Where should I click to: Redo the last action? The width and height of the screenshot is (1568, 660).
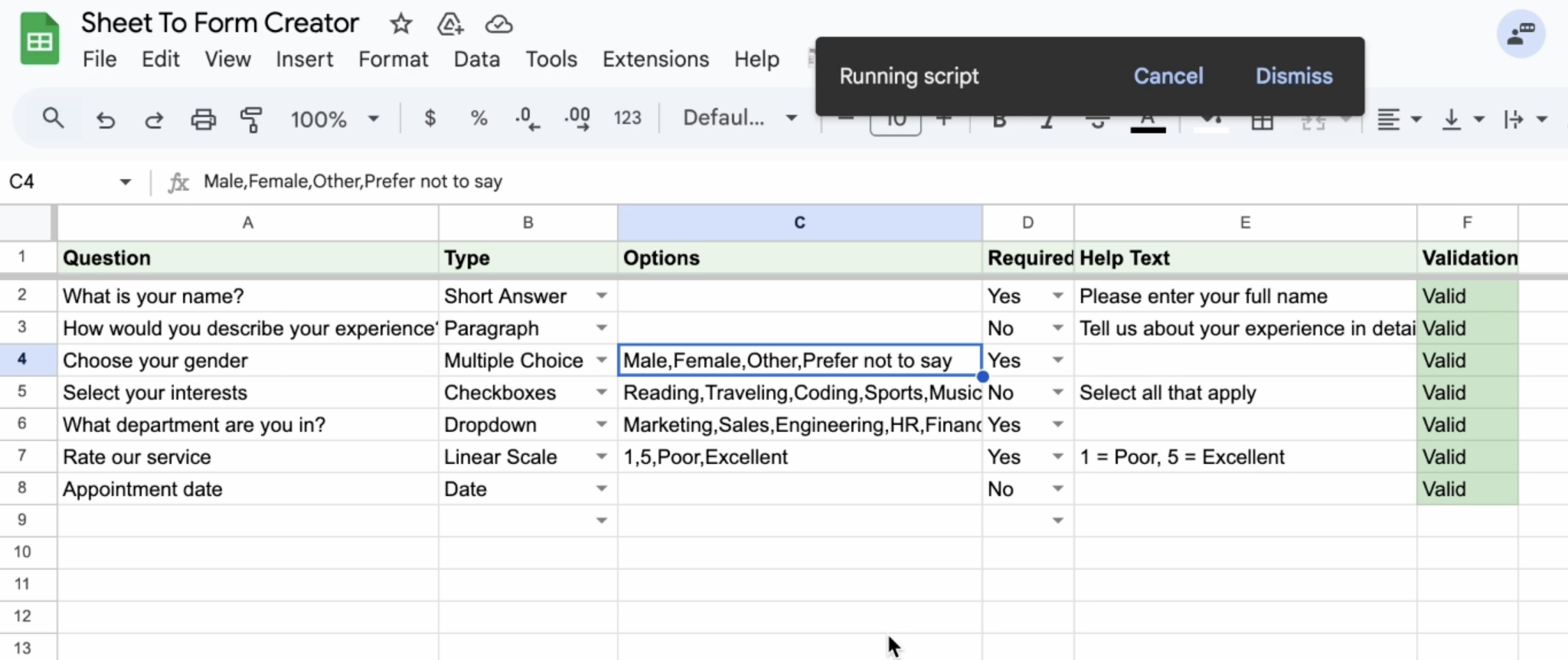point(154,119)
